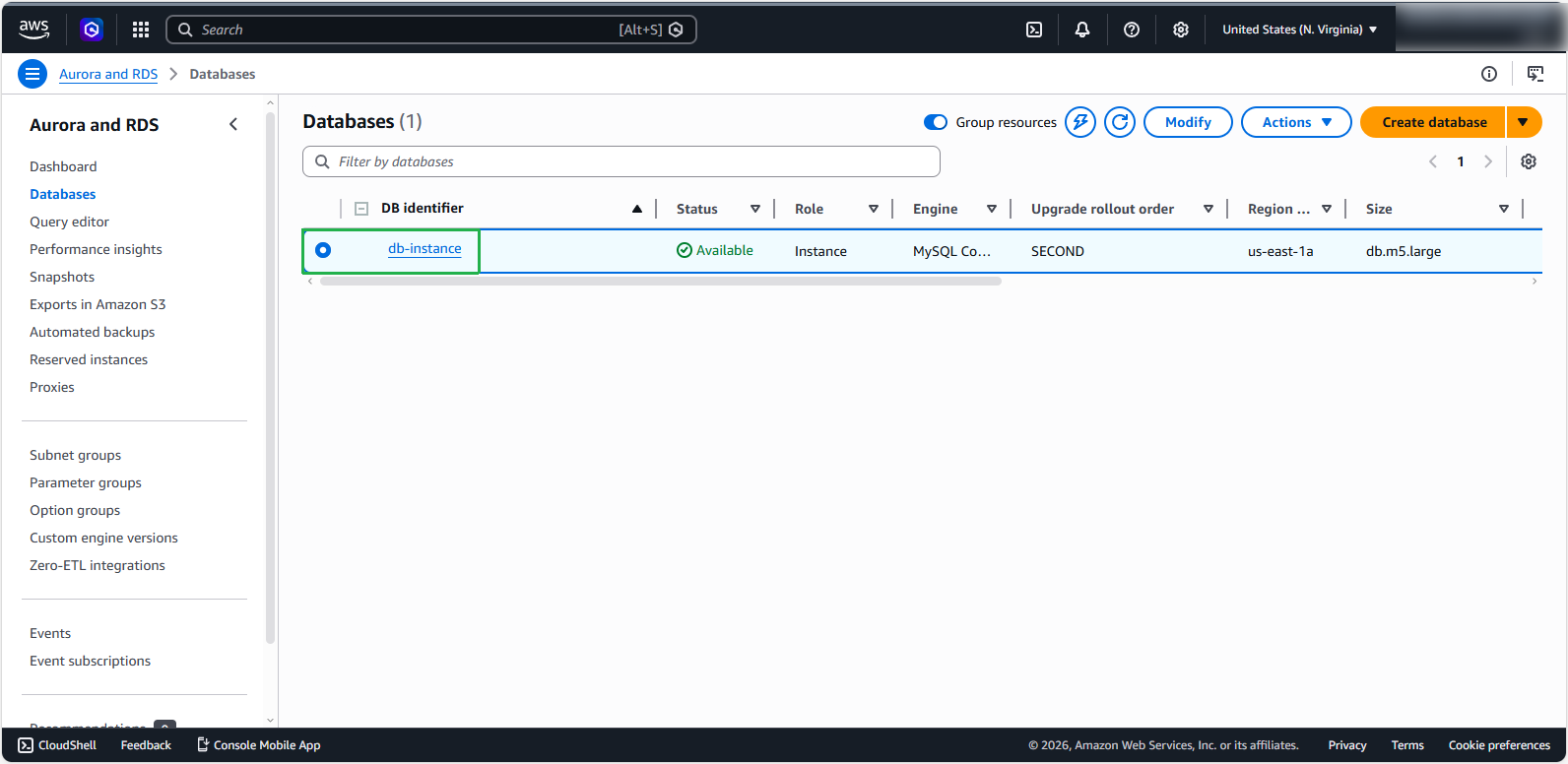Screen dimensions: 1568x764
Task: Click the Modify button
Action: click(1188, 122)
